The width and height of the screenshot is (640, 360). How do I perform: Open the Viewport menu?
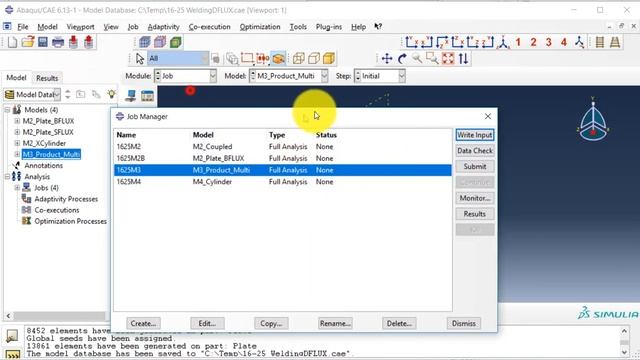[x=80, y=27]
